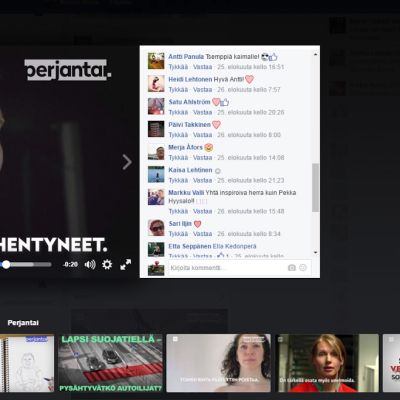Screen dimensions: 400x400
Task: Click the comment scrollbar thumb
Action: 315,188
